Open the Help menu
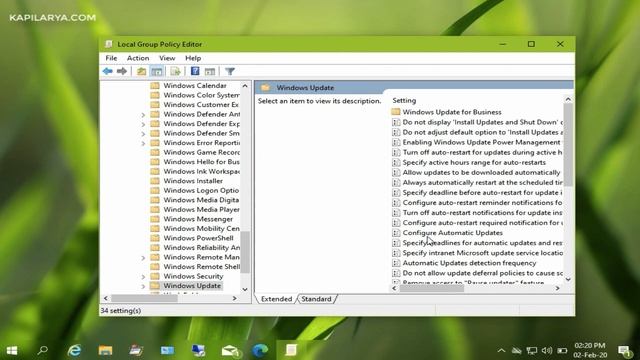 [193, 58]
